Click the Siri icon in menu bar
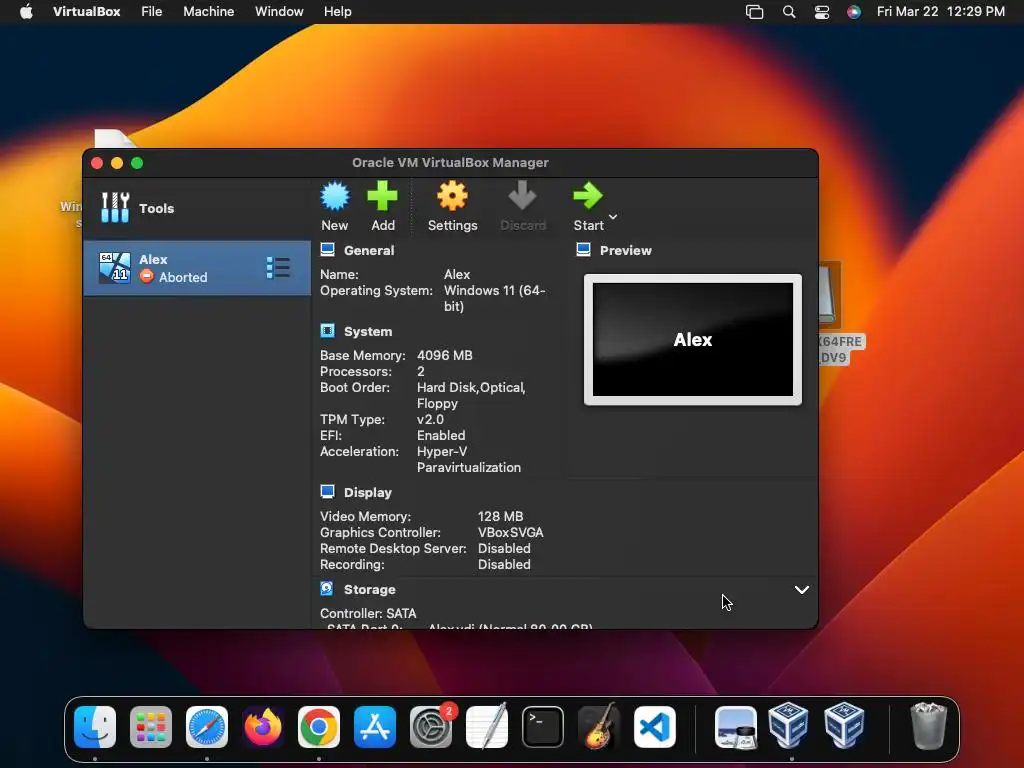This screenshot has height=768, width=1024. tap(854, 12)
